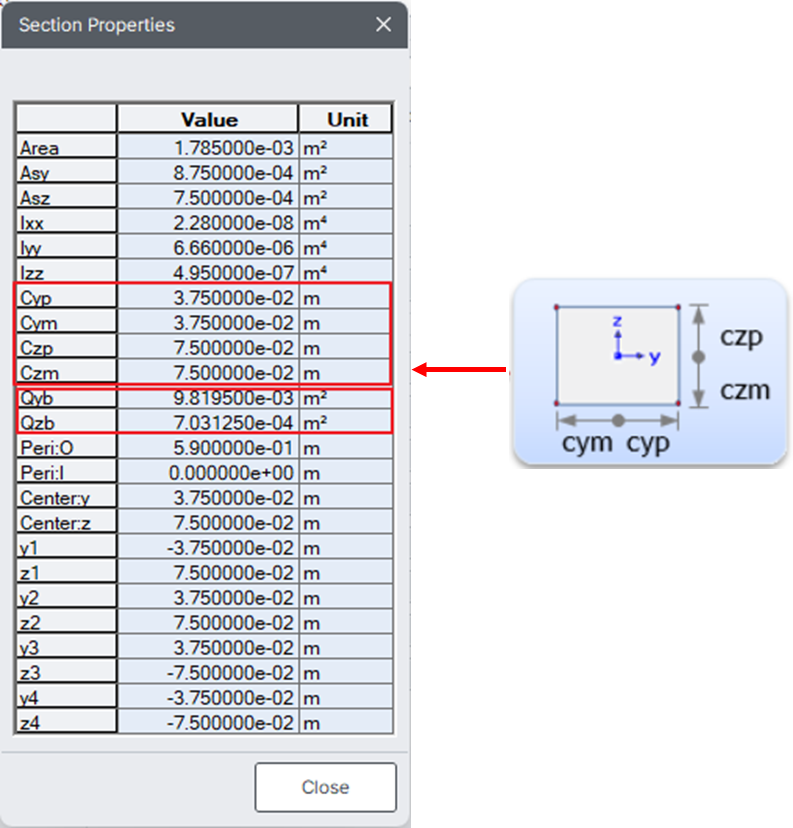Screen dimensions: 793x828
Task: Click the Qzb row label
Action: [66, 422]
